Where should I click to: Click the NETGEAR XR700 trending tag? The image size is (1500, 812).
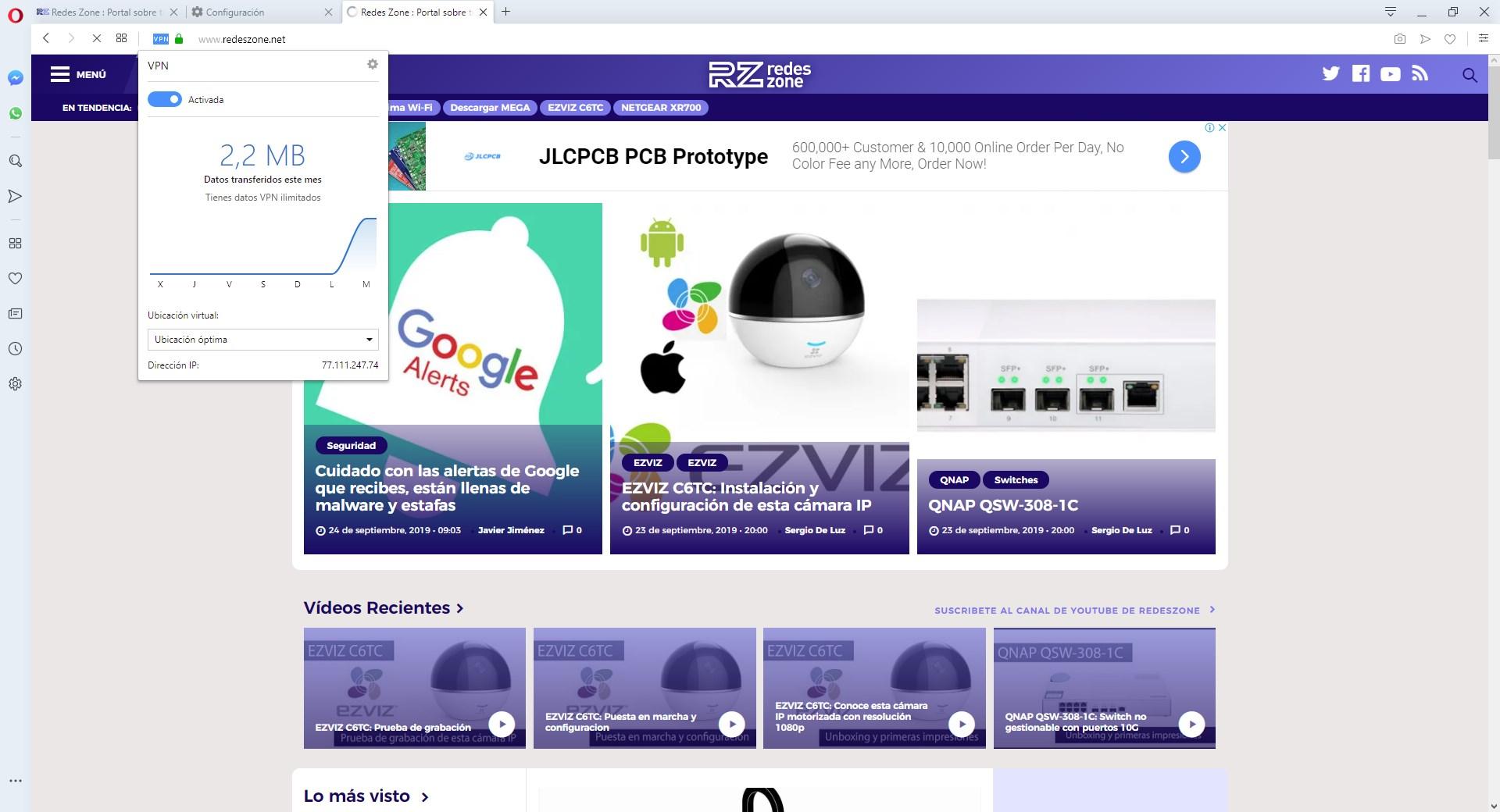[x=661, y=108]
